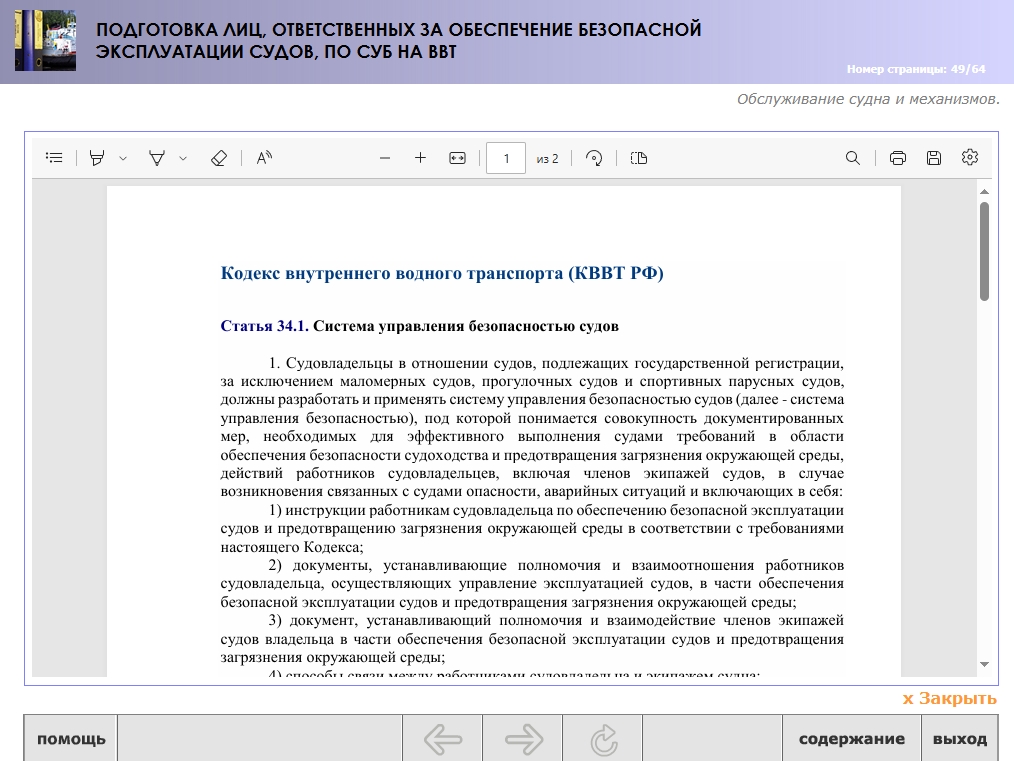
Task: Select the highlighter tool
Action: (x=97, y=158)
